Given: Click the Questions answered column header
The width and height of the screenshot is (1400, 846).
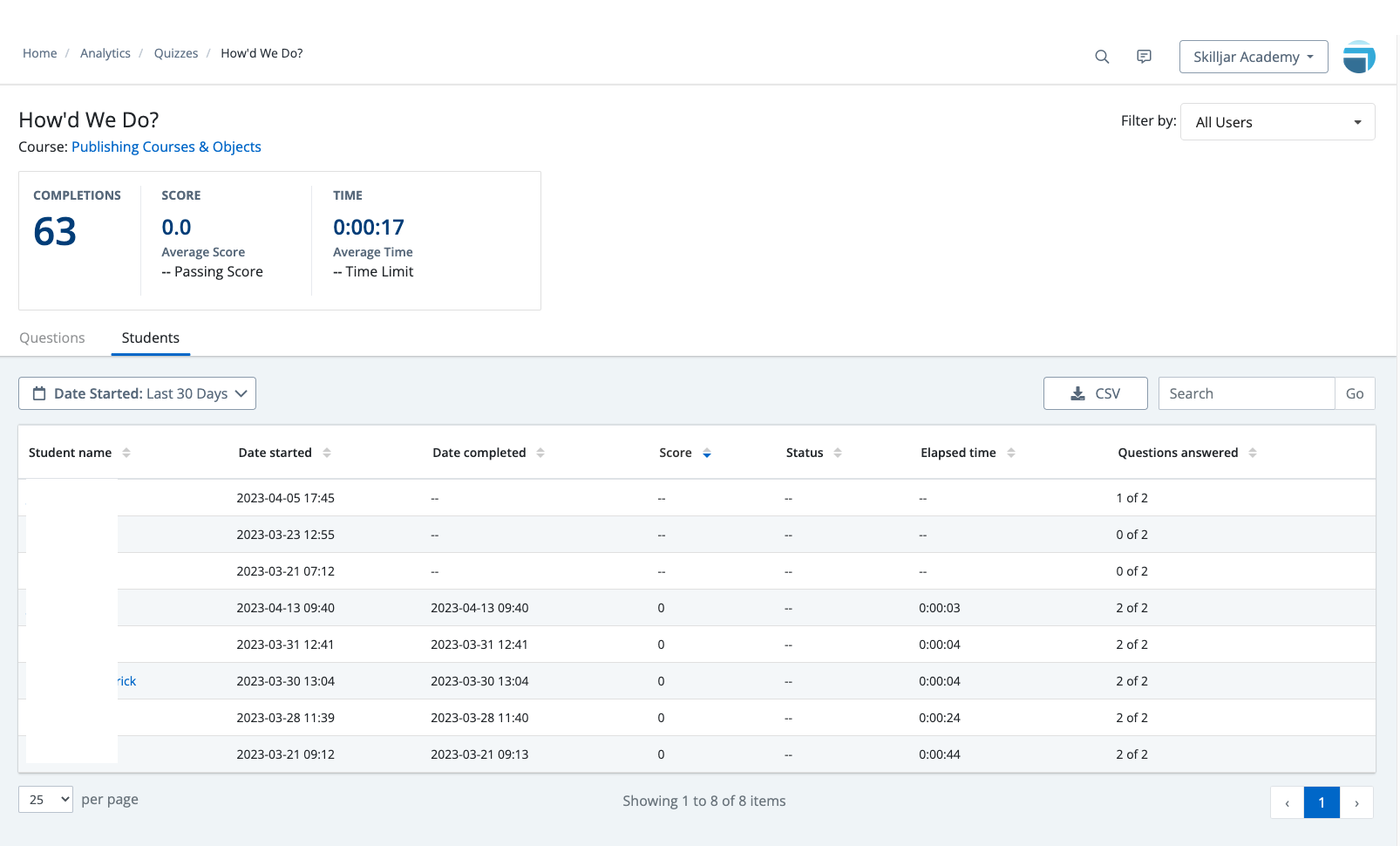Looking at the screenshot, I should coord(1178,453).
